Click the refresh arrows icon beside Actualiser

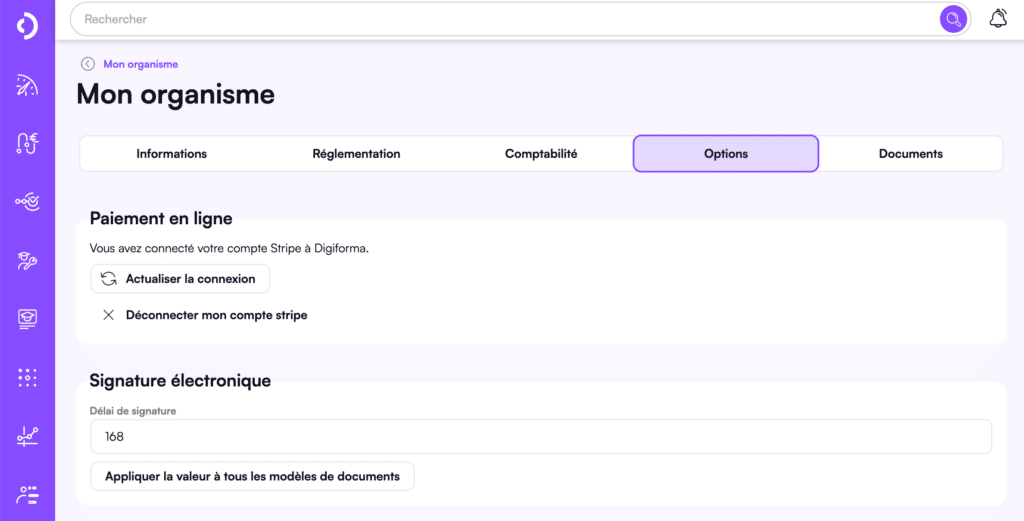[x=108, y=279]
